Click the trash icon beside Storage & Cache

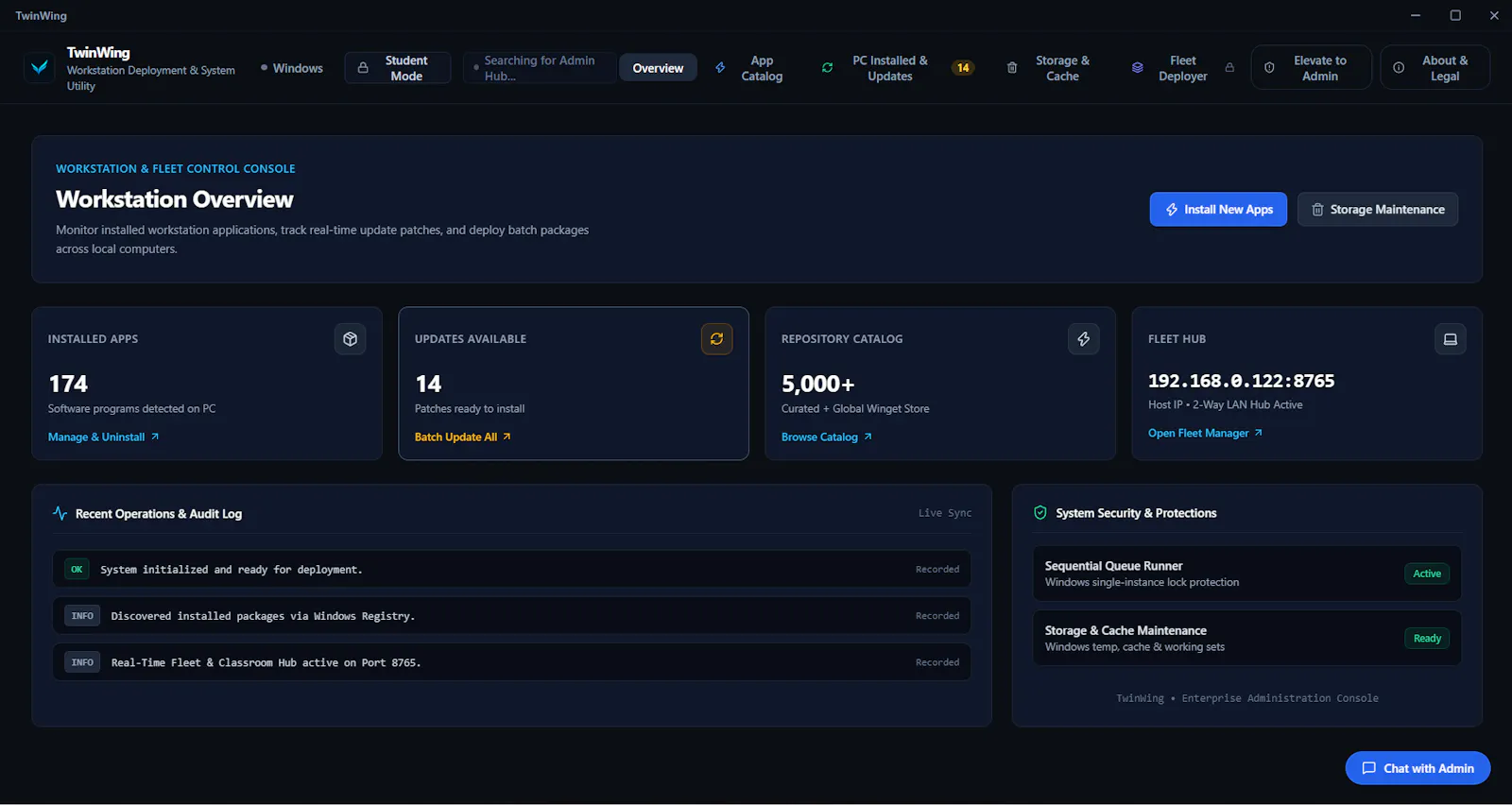click(x=1012, y=68)
